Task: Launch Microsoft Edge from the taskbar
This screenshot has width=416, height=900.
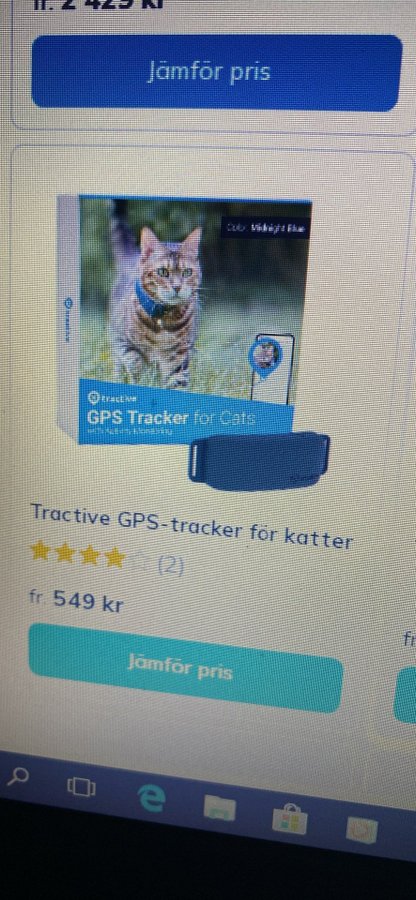Action: point(151,798)
